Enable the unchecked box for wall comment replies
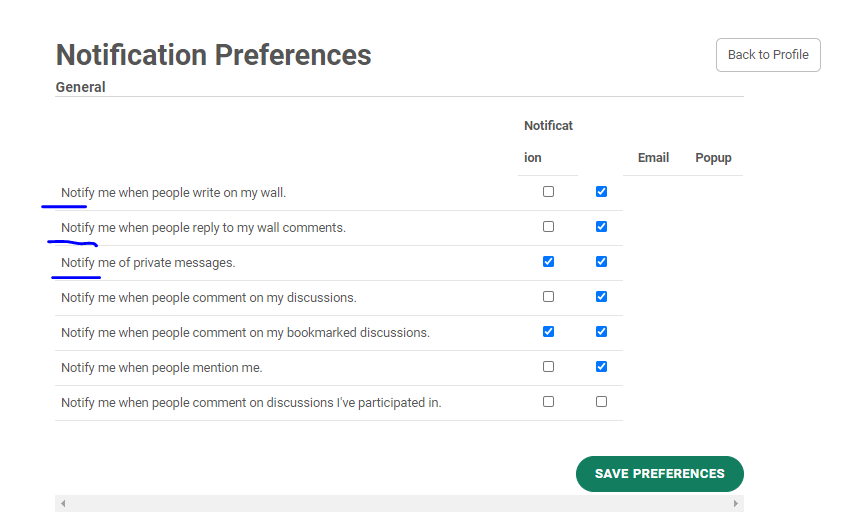Viewport: 851px width, 519px height. [x=548, y=227]
